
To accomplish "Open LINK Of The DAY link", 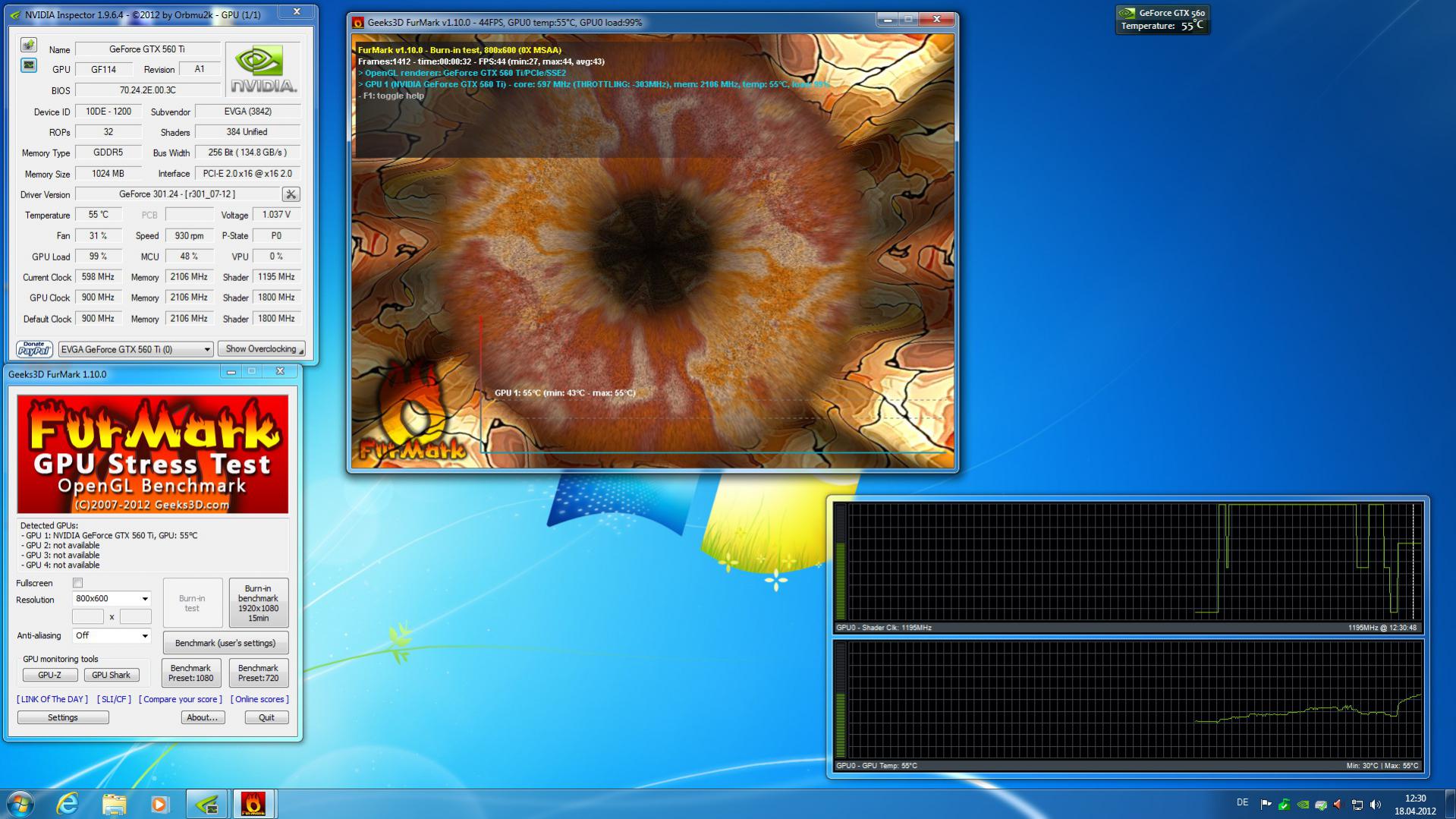I will 52,699.
